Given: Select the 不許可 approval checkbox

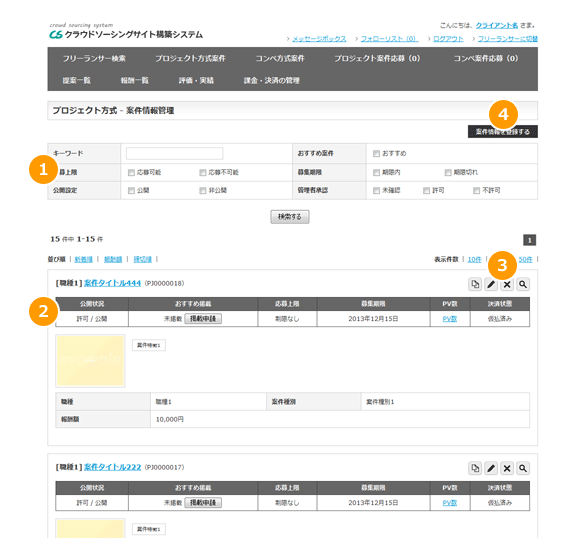Looking at the screenshot, I should point(476,191).
